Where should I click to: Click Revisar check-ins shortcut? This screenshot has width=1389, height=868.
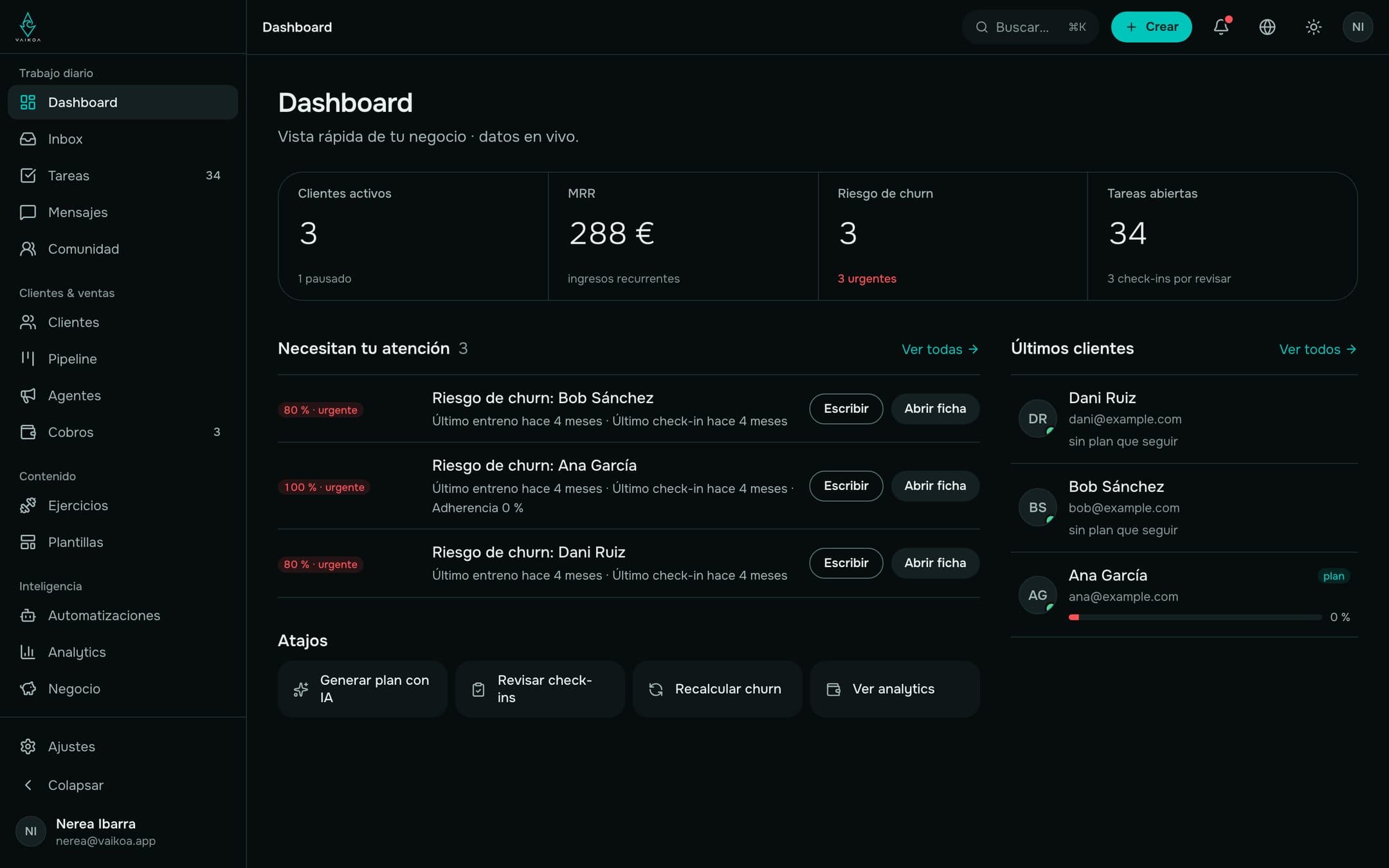(540, 689)
